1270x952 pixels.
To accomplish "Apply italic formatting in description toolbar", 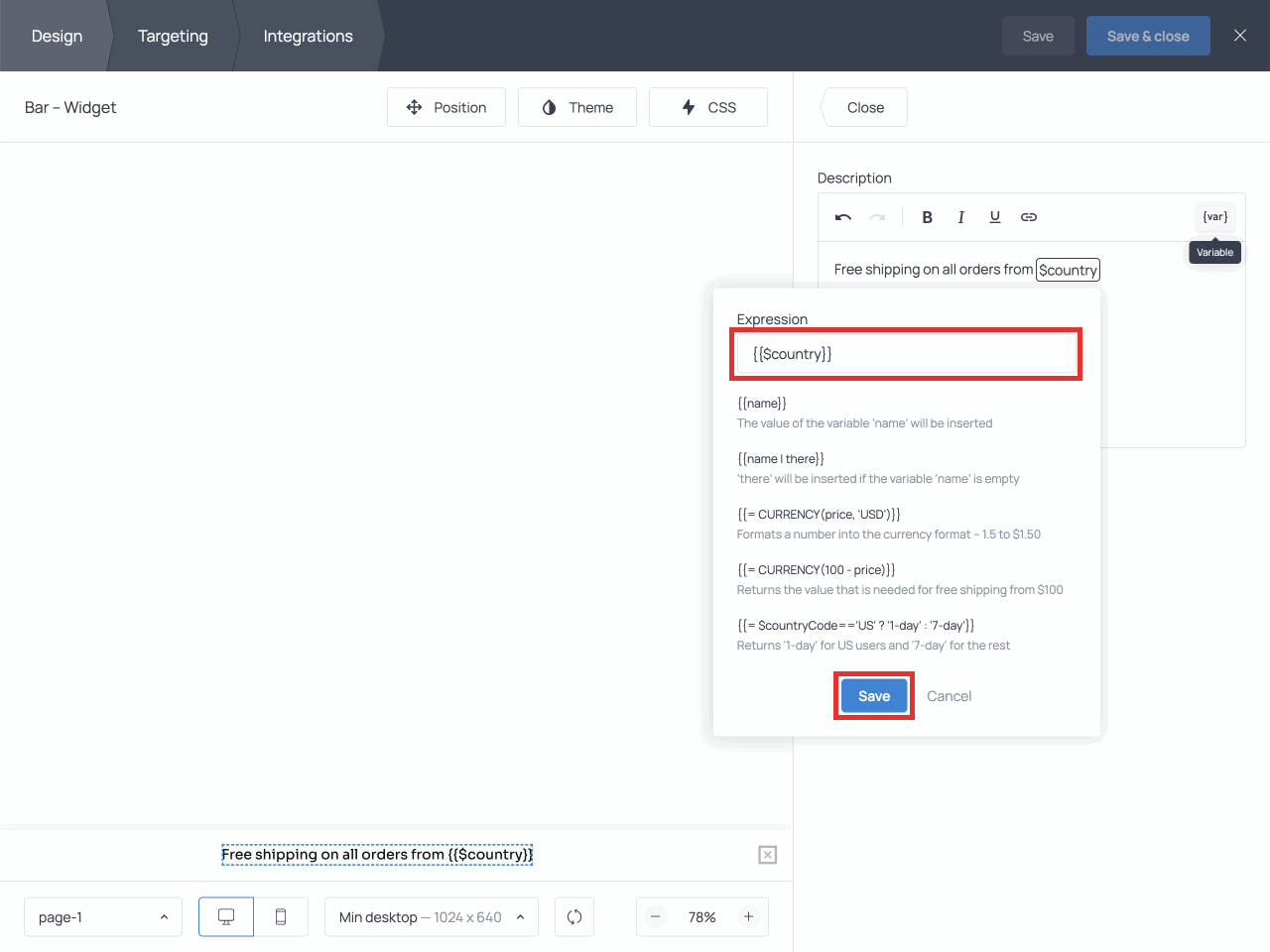I will coord(960,217).
